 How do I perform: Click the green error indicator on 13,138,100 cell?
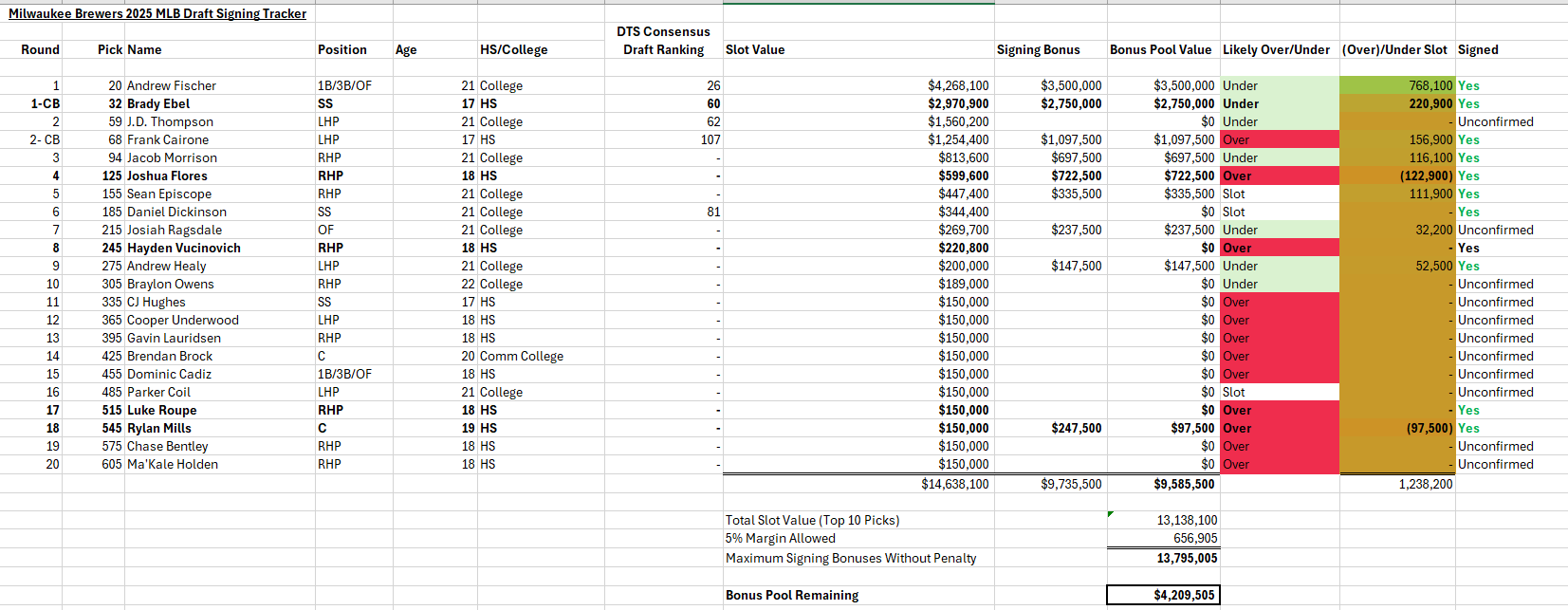click(x=1111, y=515)
